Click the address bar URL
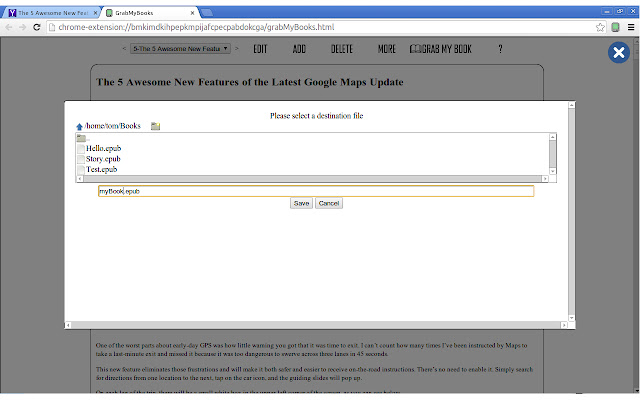This screenshot has height=400, width=640. click(196, 27)
